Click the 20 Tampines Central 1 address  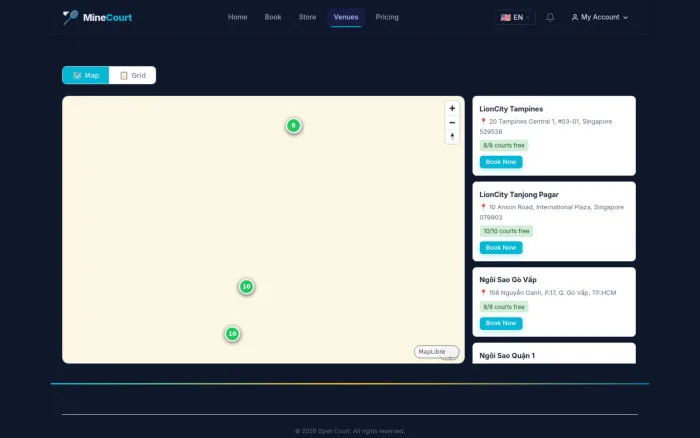546,126
